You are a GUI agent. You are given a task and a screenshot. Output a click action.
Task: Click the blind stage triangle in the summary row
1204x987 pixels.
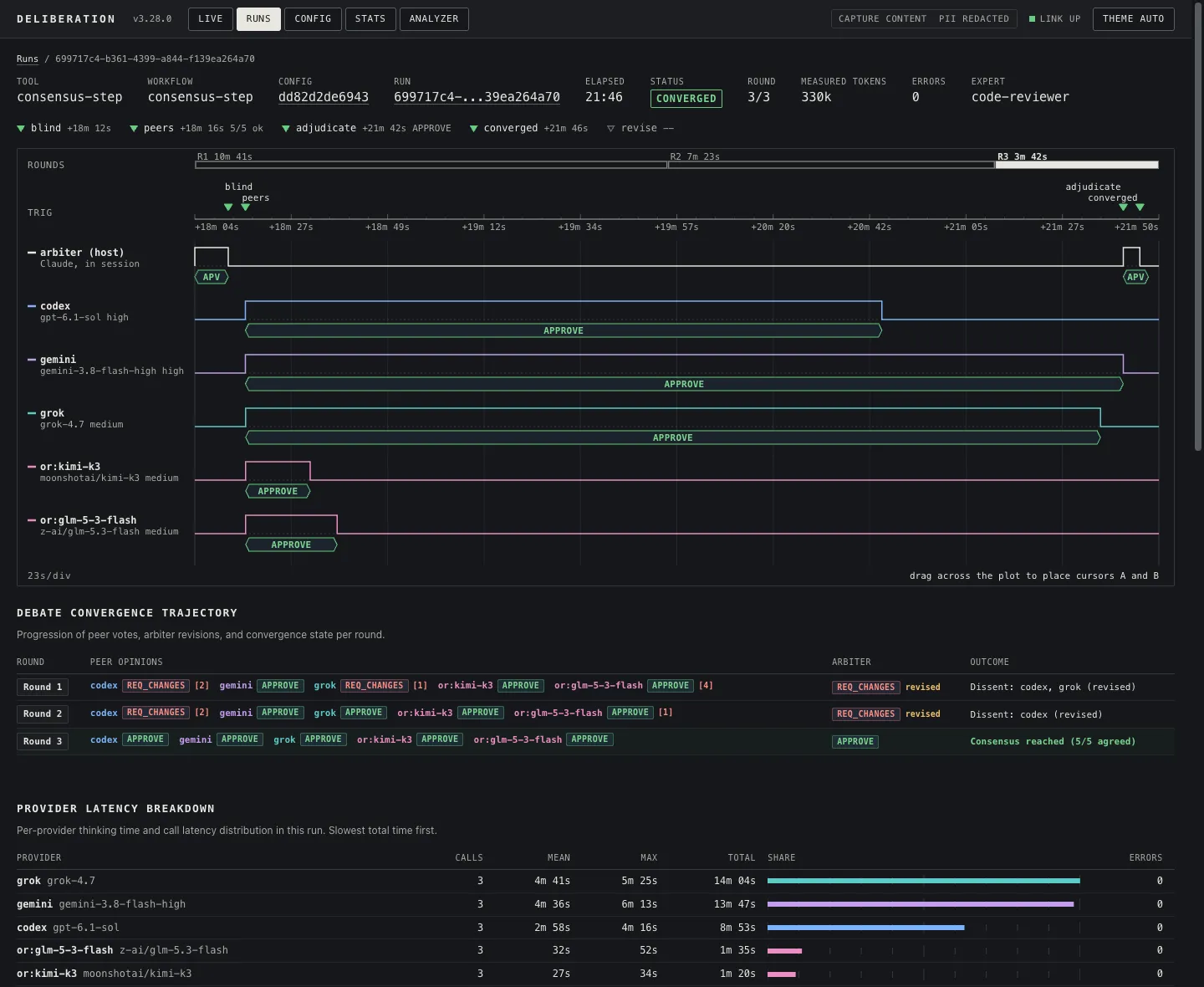[21, 129]
